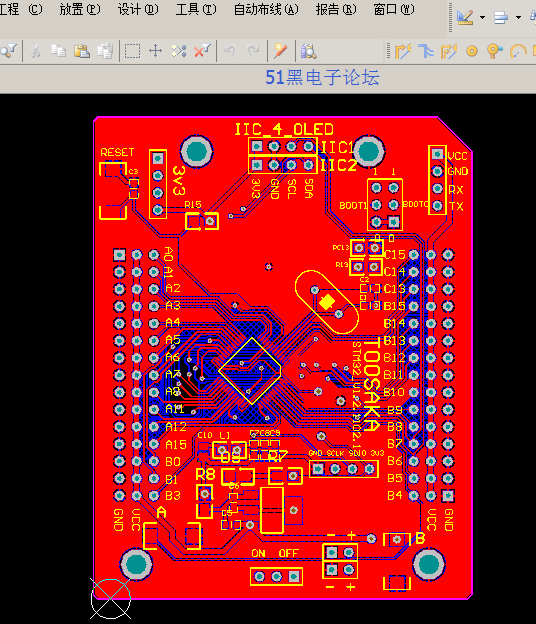Expand the dimension tool dropdown arrow
536x624 pixels.
point(482,17)
